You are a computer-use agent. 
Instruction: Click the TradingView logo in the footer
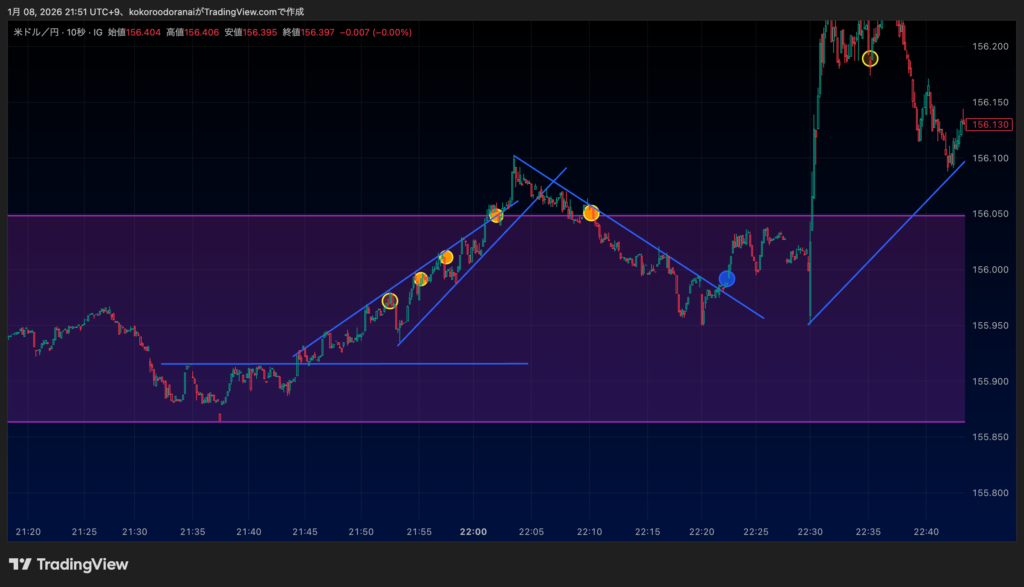[x=69, y=565]
